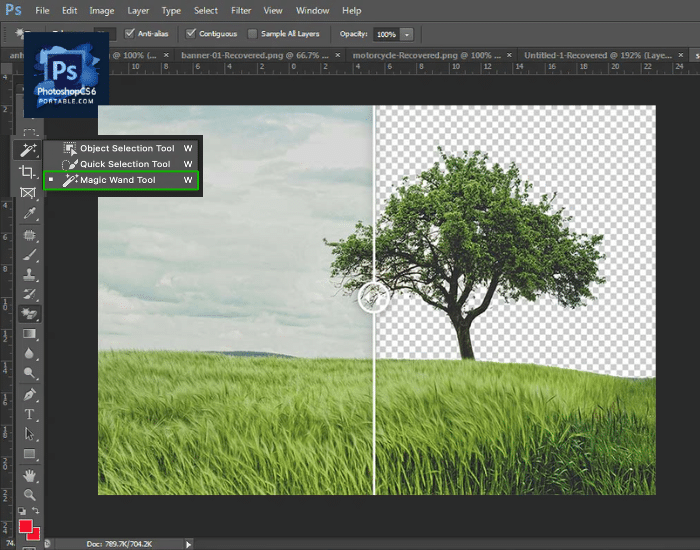Uncheck the Contiguous checkbox
Screen dimensions: 700x550
(191, 33)
